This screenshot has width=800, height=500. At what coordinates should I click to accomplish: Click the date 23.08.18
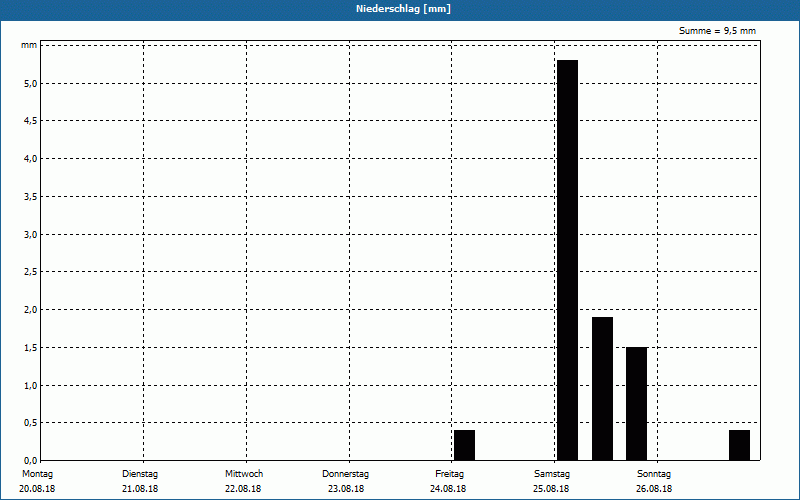[x=346, y=489]
